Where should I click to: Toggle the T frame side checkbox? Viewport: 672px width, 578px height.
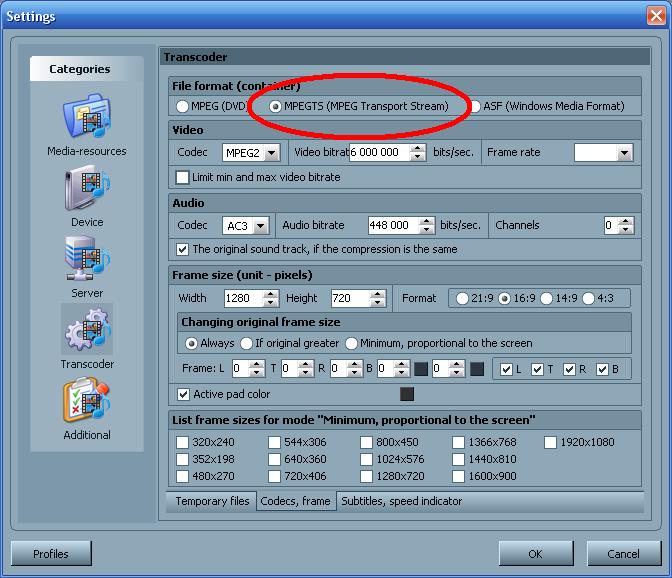tap(537, 369)
